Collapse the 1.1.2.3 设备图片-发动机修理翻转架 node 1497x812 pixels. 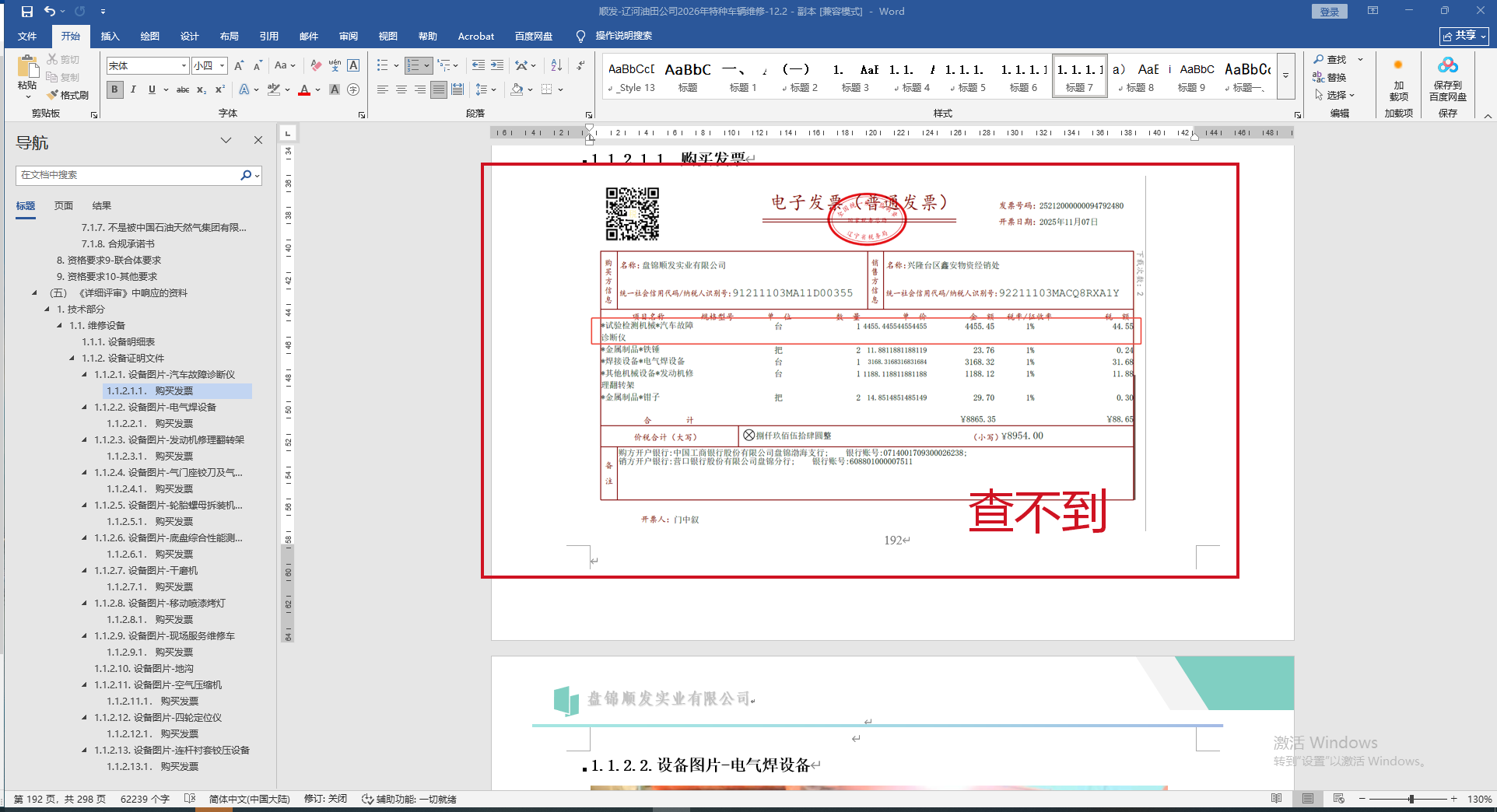85,439
